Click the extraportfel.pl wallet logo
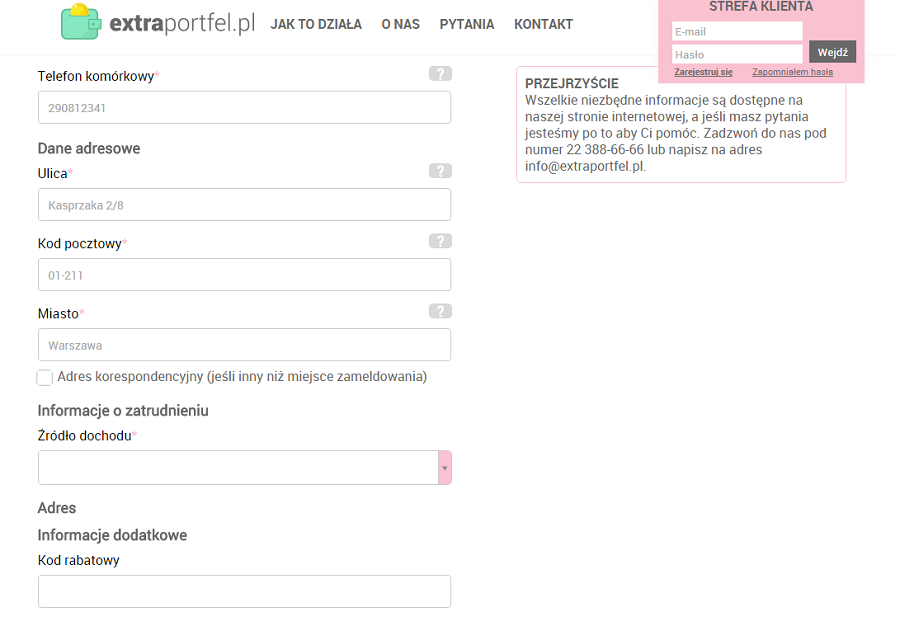Image resolution: width=900 pixels, height=621 pixels. (81, 22)
